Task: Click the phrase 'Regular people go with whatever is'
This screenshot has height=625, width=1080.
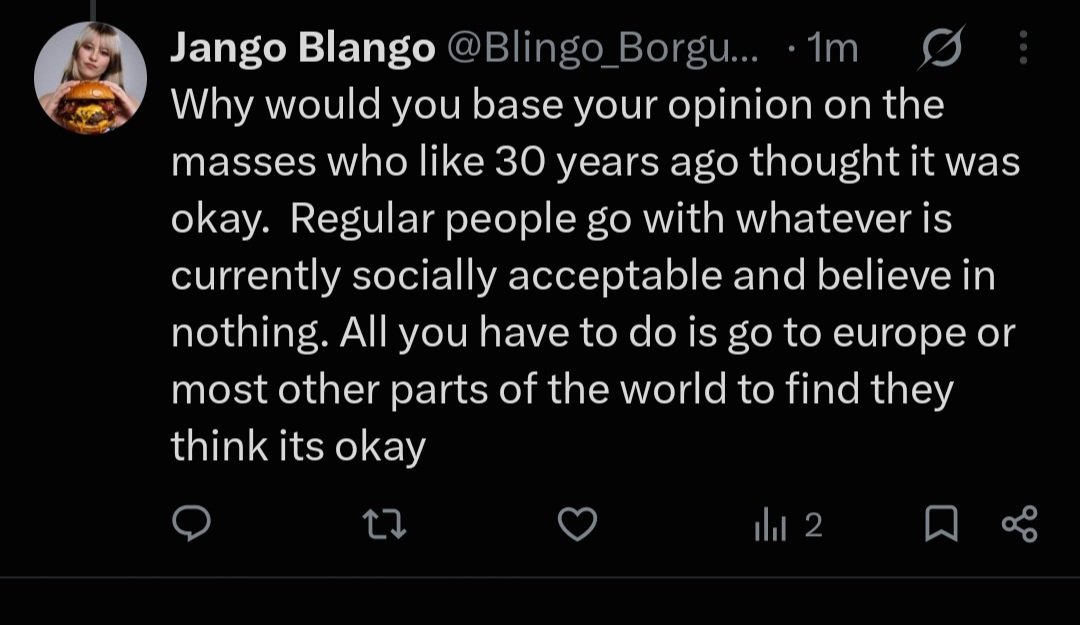Action: [x=621, y=220]
